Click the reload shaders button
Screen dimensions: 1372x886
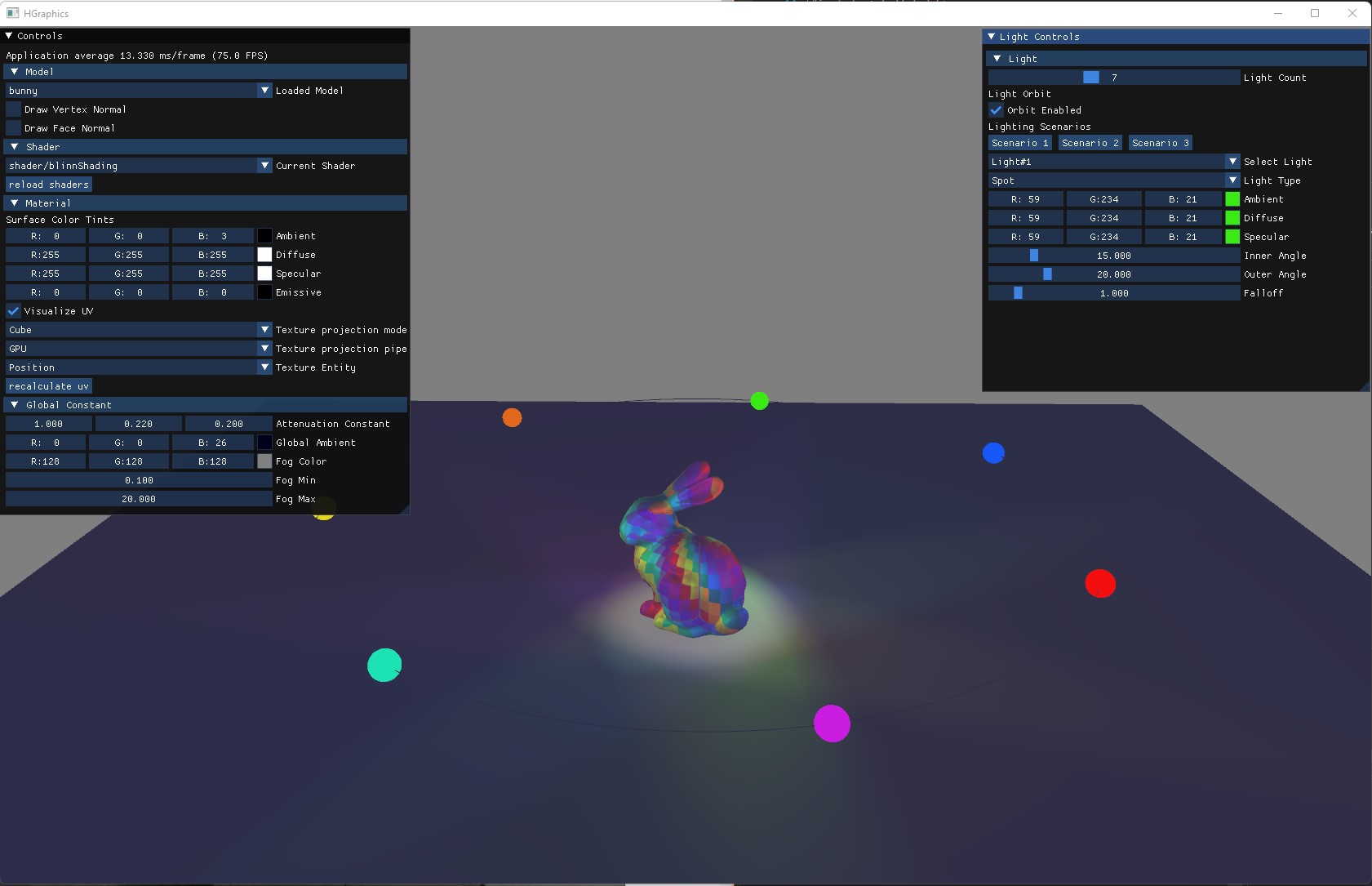click(x=49, y=185)
